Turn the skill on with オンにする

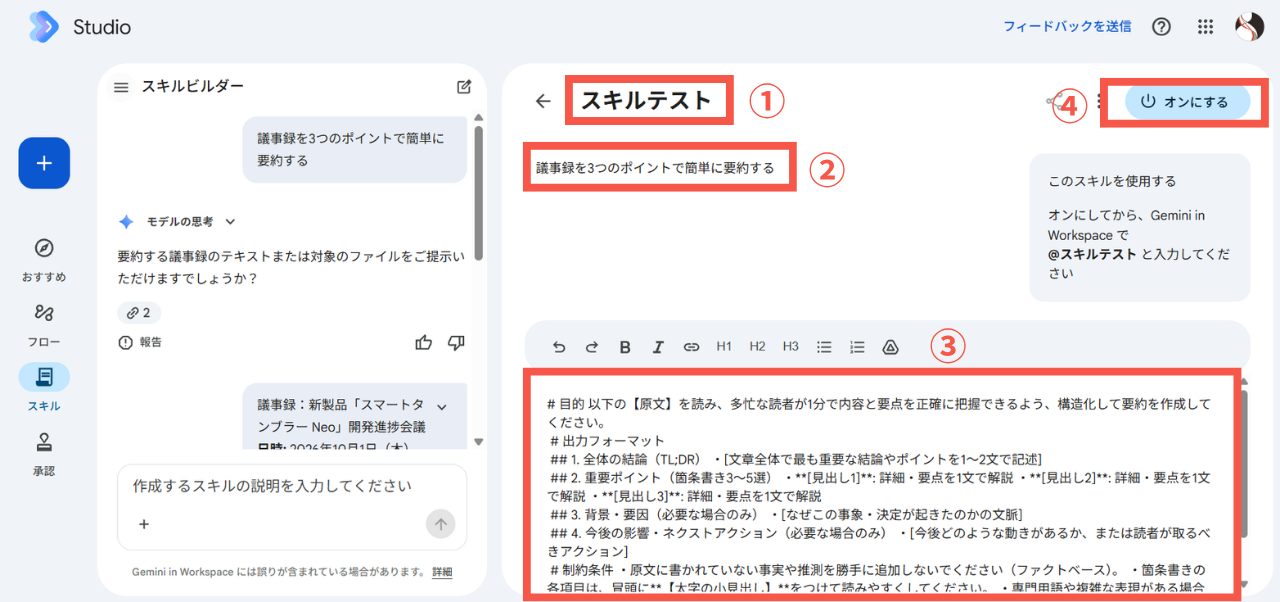pos(1187,102)
